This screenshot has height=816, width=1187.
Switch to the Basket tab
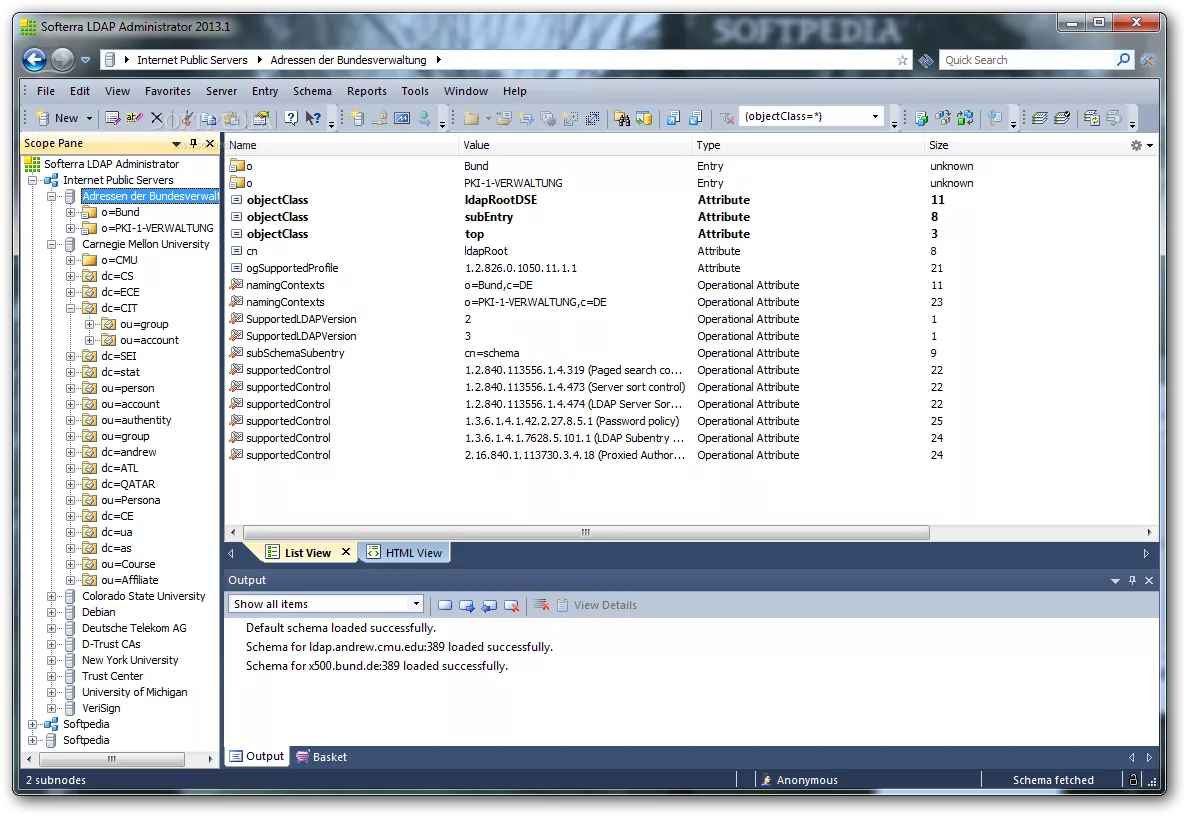(x=322, y=757)
